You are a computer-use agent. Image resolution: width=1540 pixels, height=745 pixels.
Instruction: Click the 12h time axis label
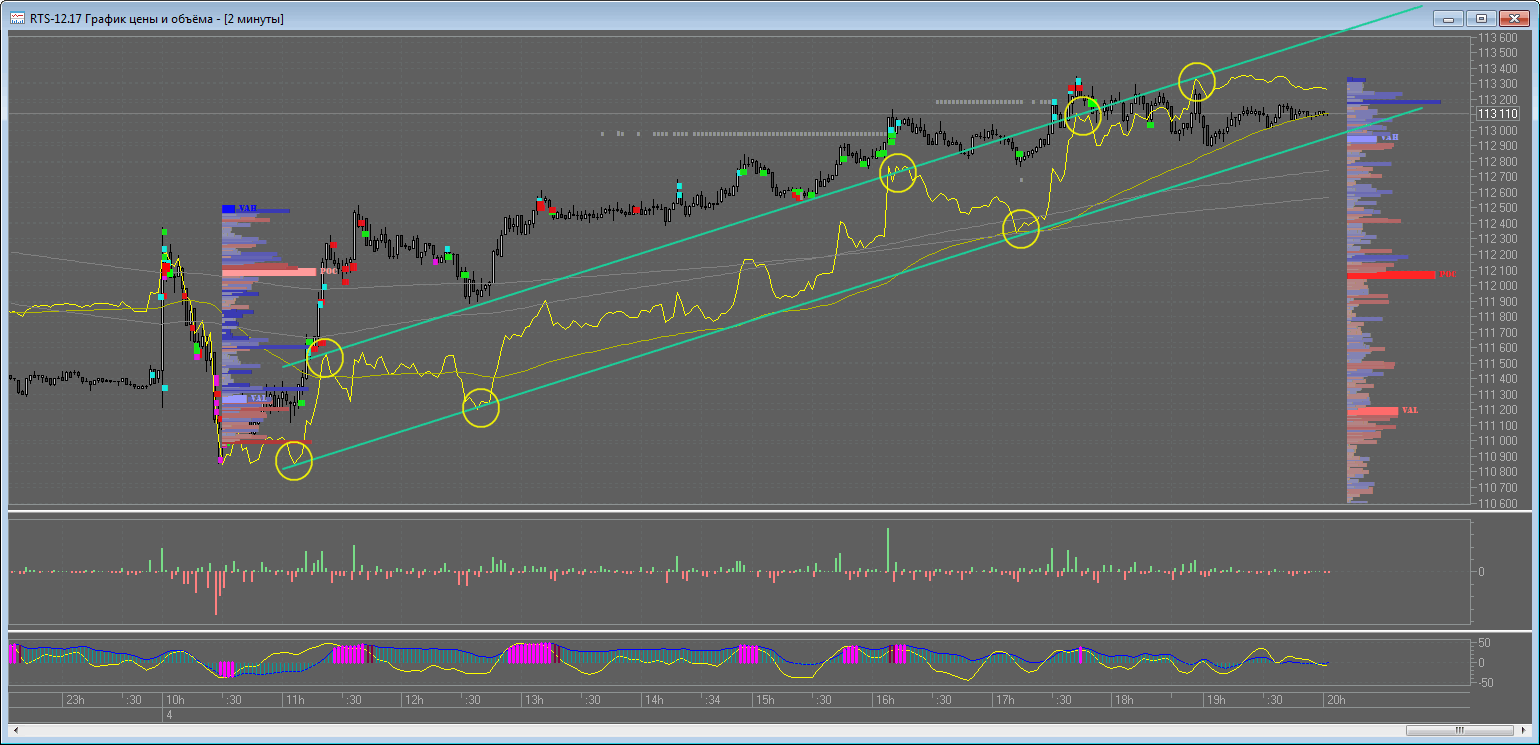click(x=414, y=699)
